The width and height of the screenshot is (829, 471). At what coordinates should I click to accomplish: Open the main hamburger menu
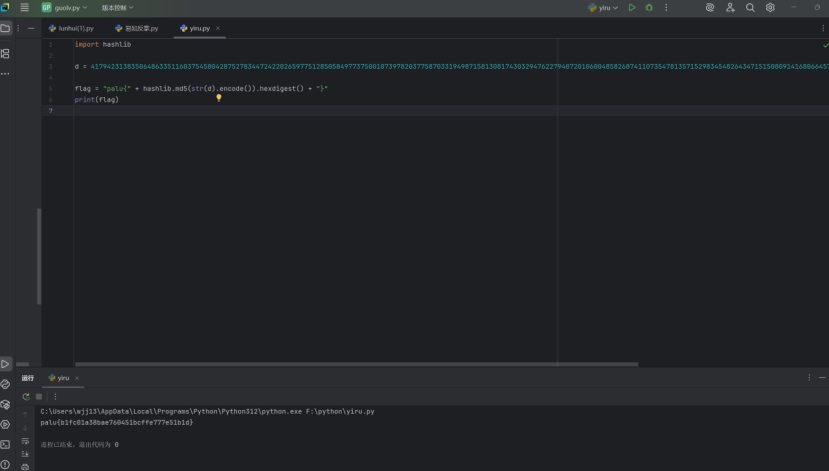pos(24,7)
